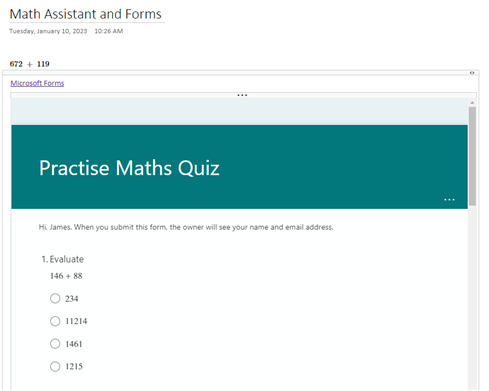Viewport: 489px width, 391px height.
Task: Click the note container width handle icon
Action: tap(472, 73)
